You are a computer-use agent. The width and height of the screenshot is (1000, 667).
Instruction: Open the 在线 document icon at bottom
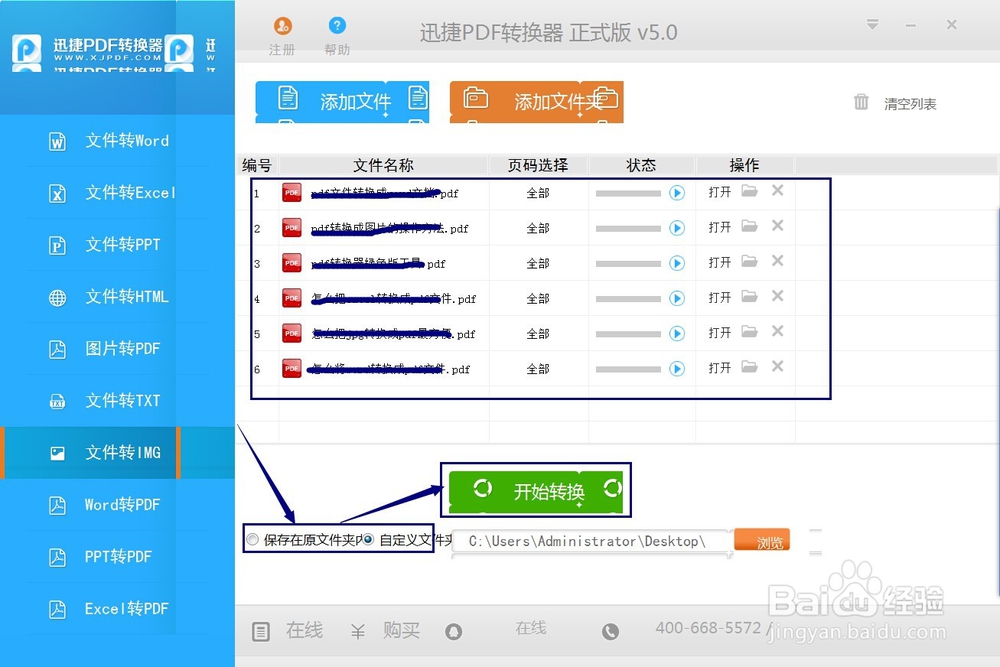pos(261,631)
